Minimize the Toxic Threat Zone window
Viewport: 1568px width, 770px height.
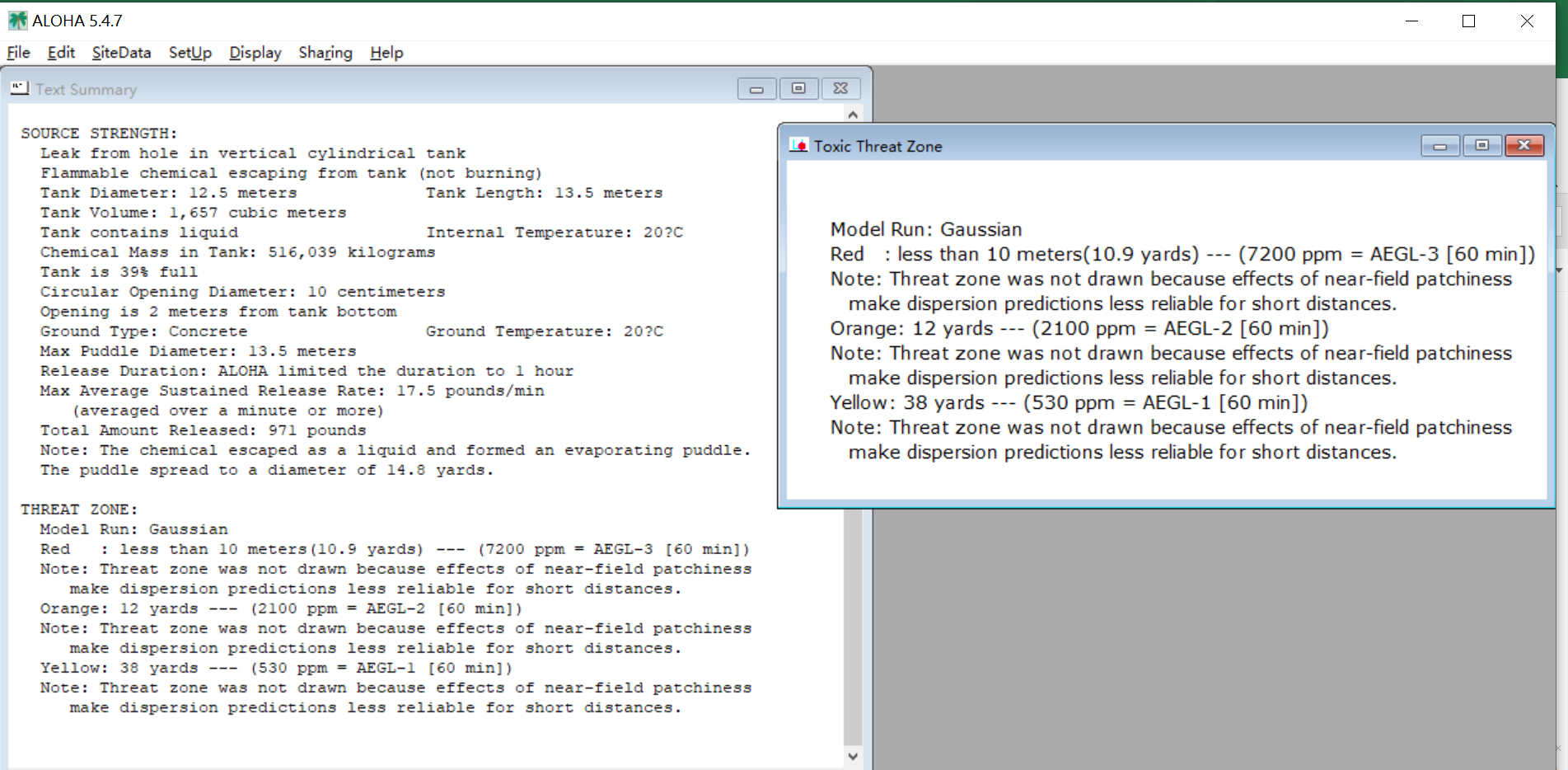point(1440,146)
